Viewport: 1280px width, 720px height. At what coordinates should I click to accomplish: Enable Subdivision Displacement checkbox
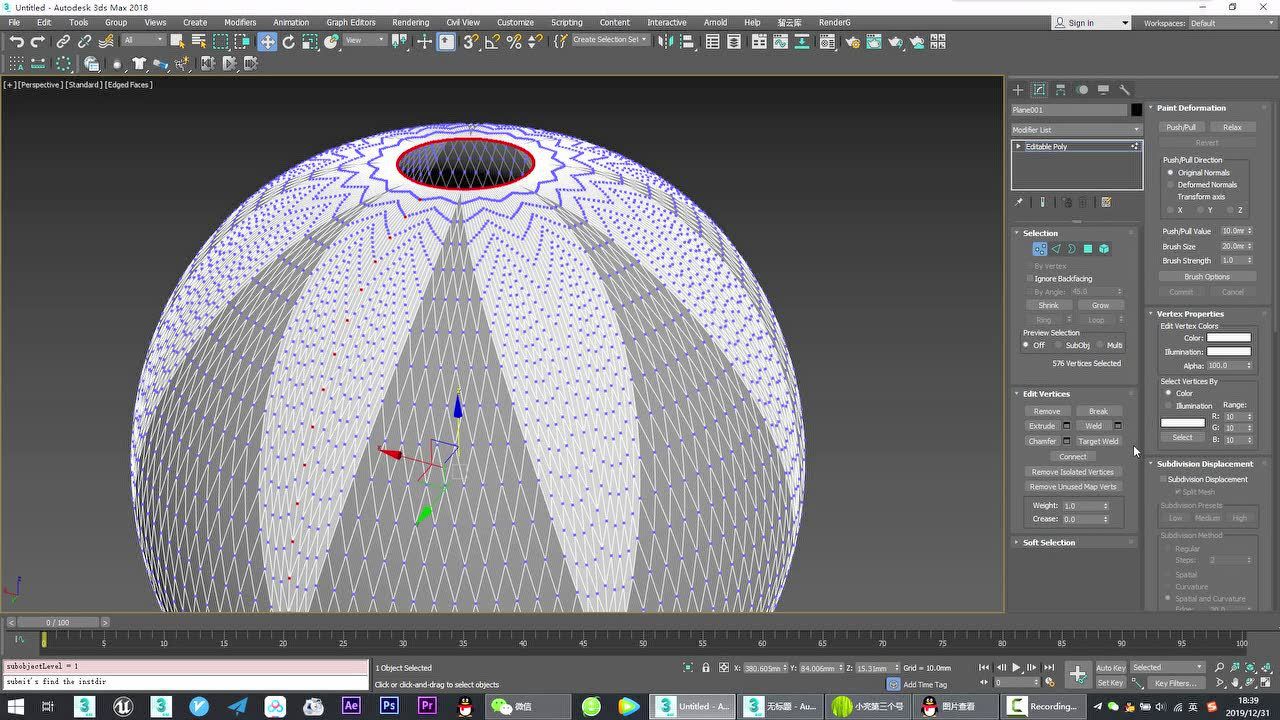click(1163, 479)
